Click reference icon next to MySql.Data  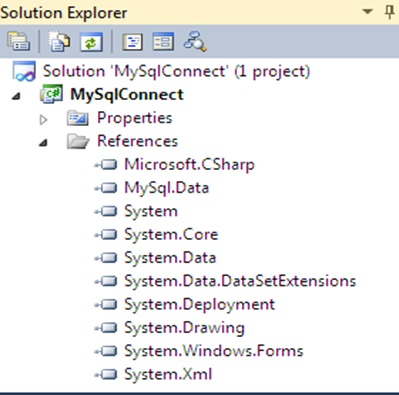[106, 188]
